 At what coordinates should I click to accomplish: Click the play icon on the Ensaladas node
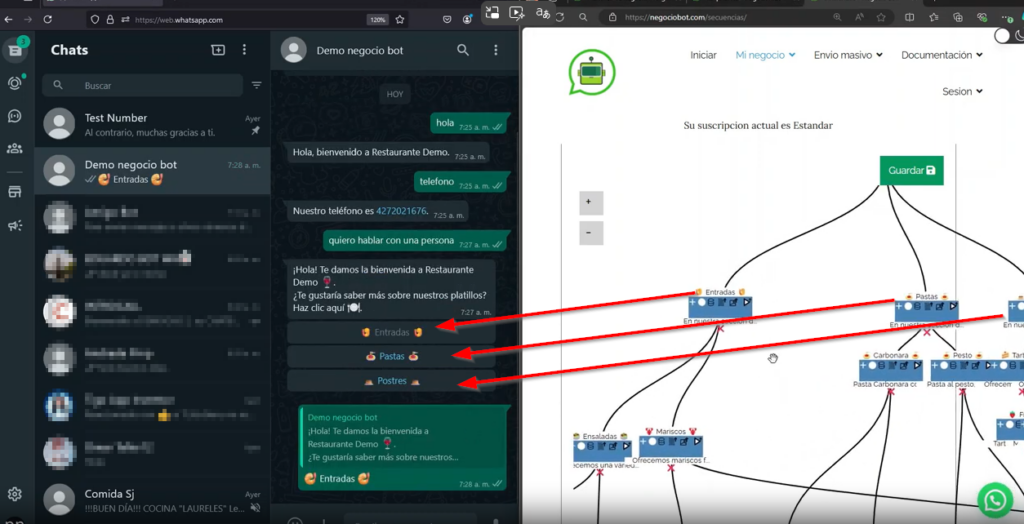click(626, 446)
